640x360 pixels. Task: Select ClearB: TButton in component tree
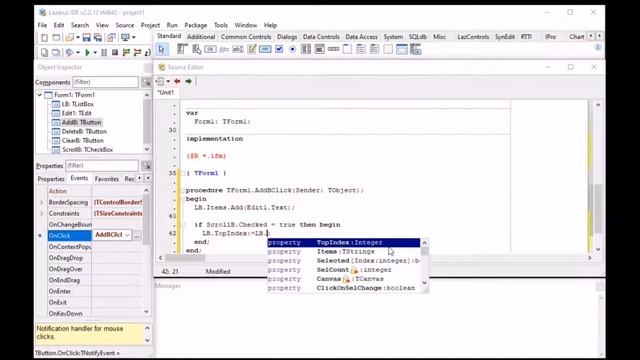pos(82,140)
